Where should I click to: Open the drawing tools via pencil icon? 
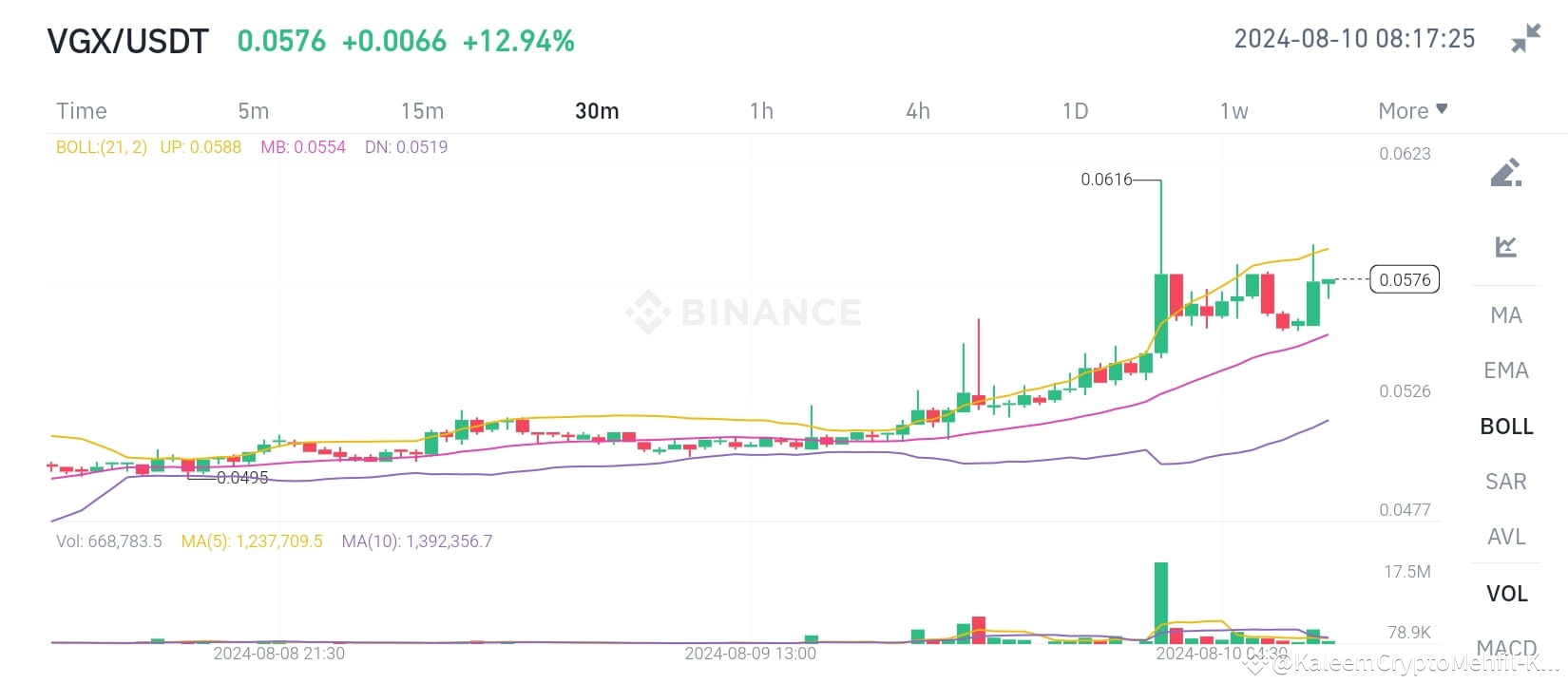pyautogui.click(x=1505, y=172)
